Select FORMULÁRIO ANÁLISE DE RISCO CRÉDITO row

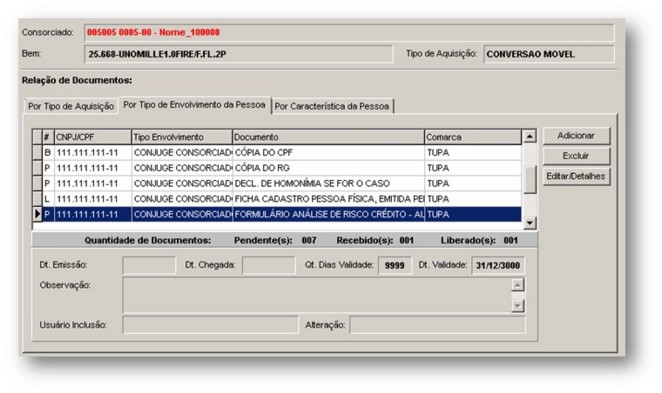pyautogui.click(x=277, y=214)
